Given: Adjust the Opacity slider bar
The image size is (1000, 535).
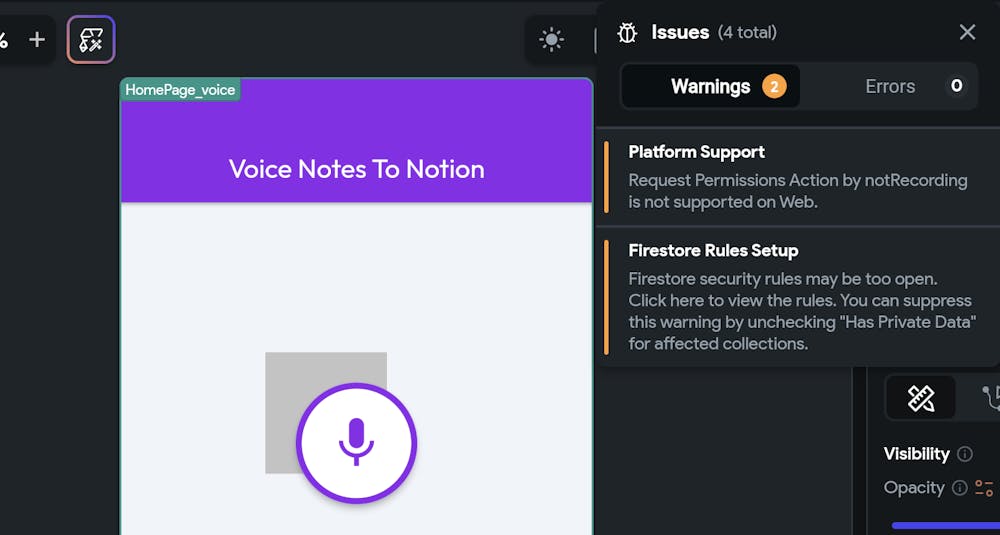Looking at the screenshot, I should tap(946, 525).
